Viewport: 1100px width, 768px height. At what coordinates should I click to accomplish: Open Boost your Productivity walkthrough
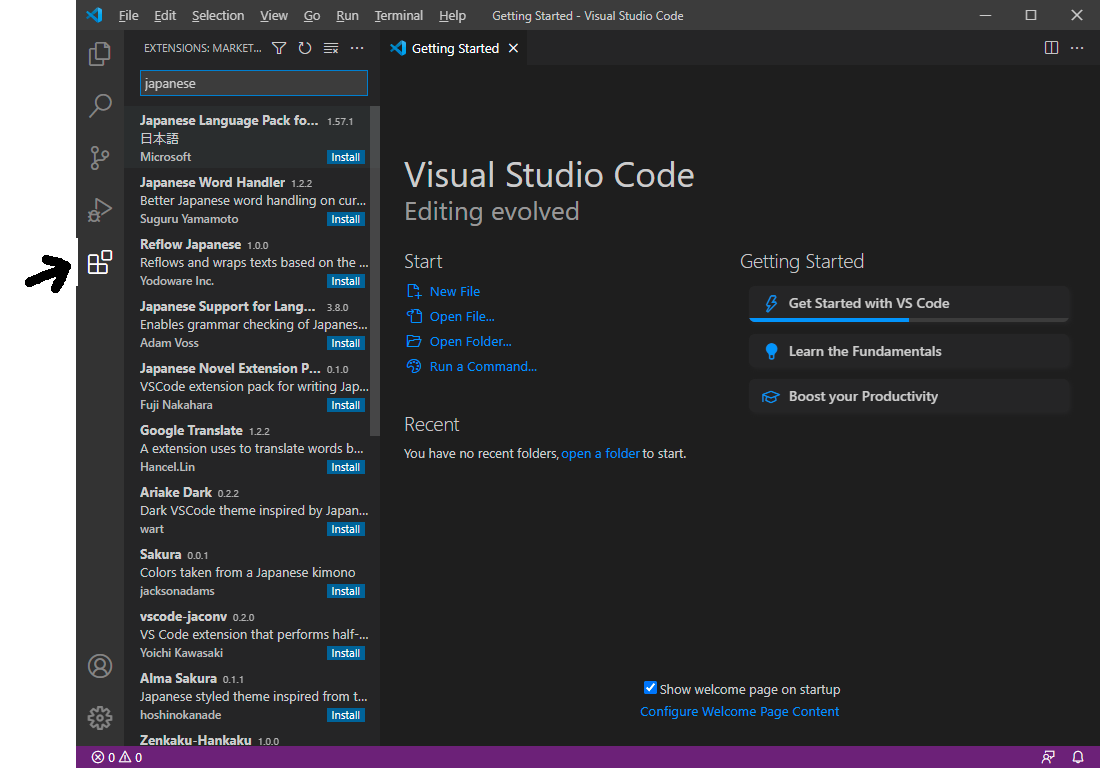[x=908, y=396]
